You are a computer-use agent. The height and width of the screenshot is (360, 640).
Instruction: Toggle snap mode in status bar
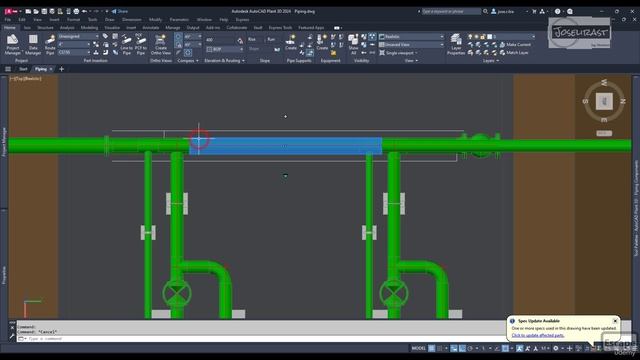point(440,348)
